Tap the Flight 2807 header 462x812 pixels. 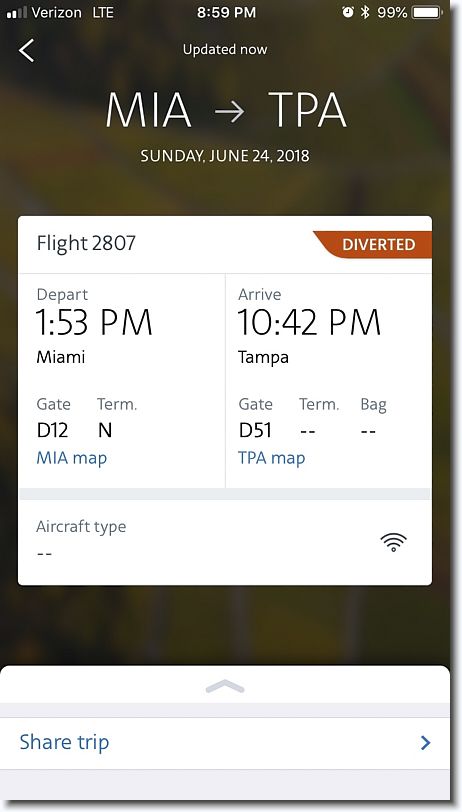[86, 243]
